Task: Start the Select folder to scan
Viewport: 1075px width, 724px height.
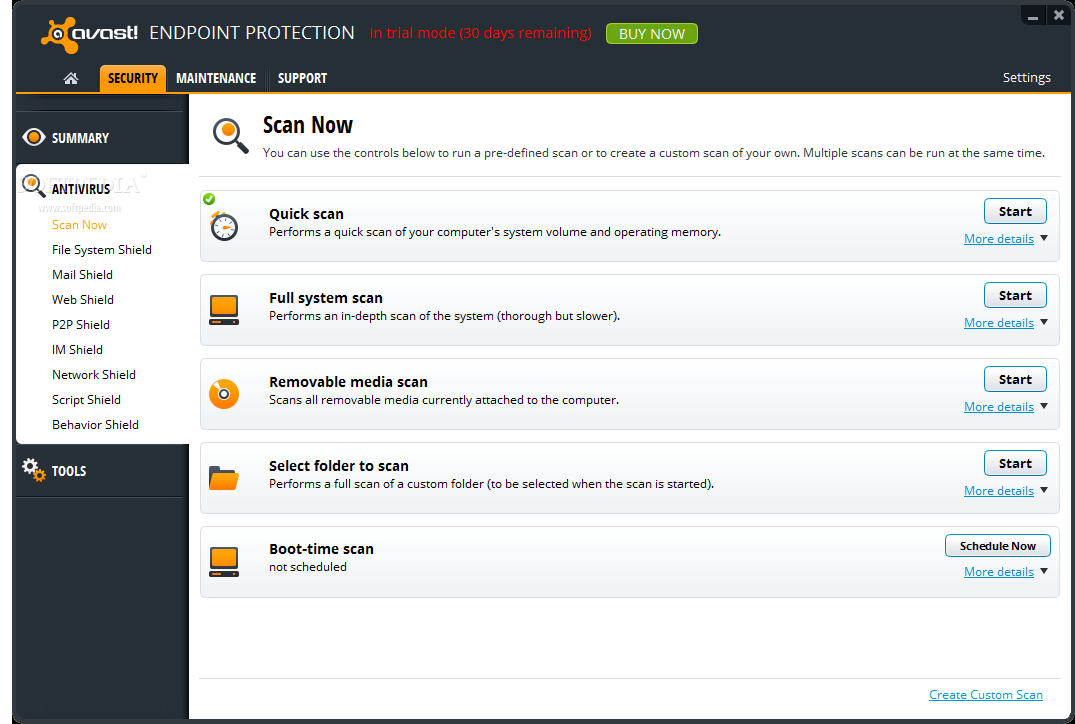Action: (1015, 463)
